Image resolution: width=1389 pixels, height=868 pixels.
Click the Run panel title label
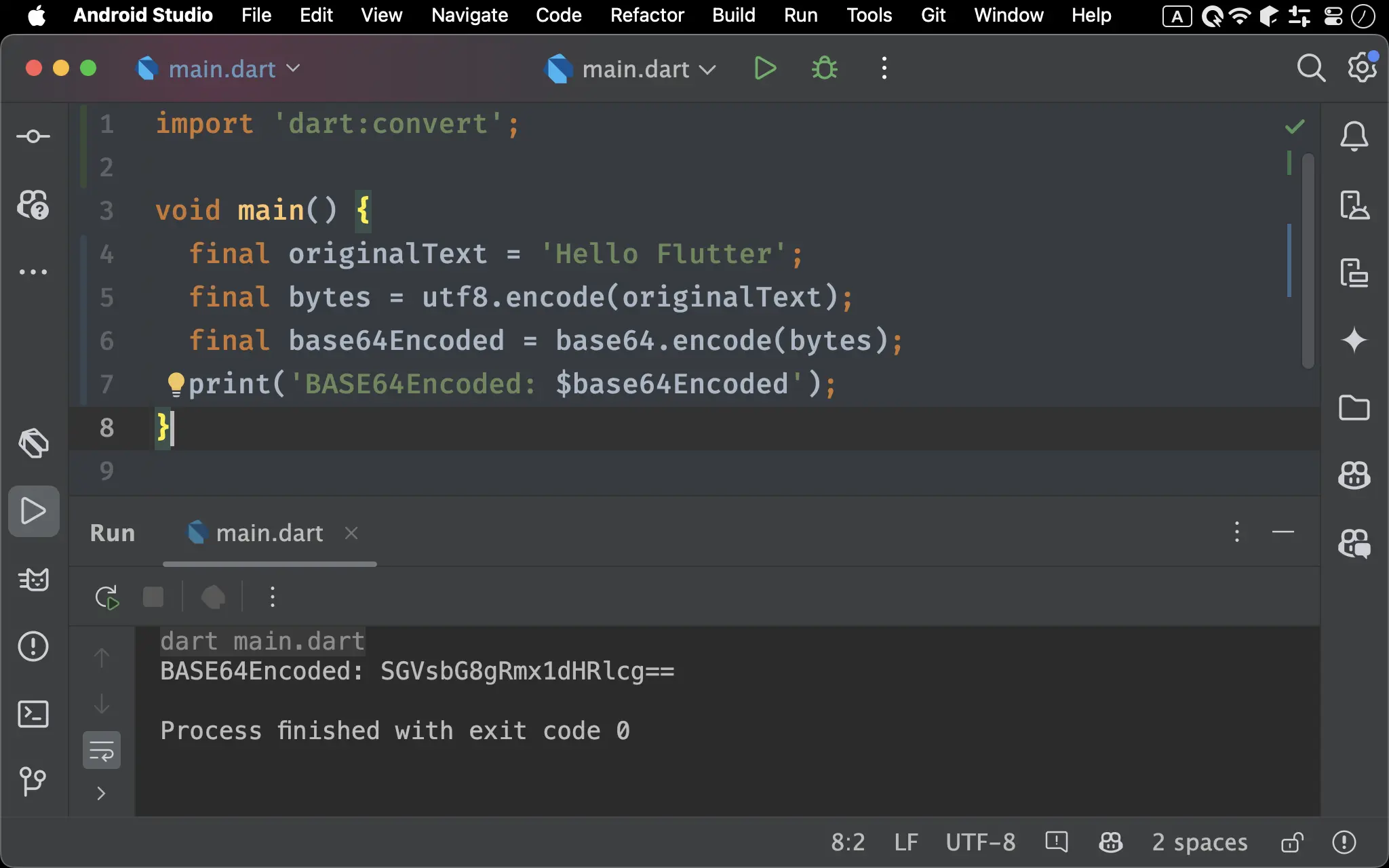(x=113, y=534)
